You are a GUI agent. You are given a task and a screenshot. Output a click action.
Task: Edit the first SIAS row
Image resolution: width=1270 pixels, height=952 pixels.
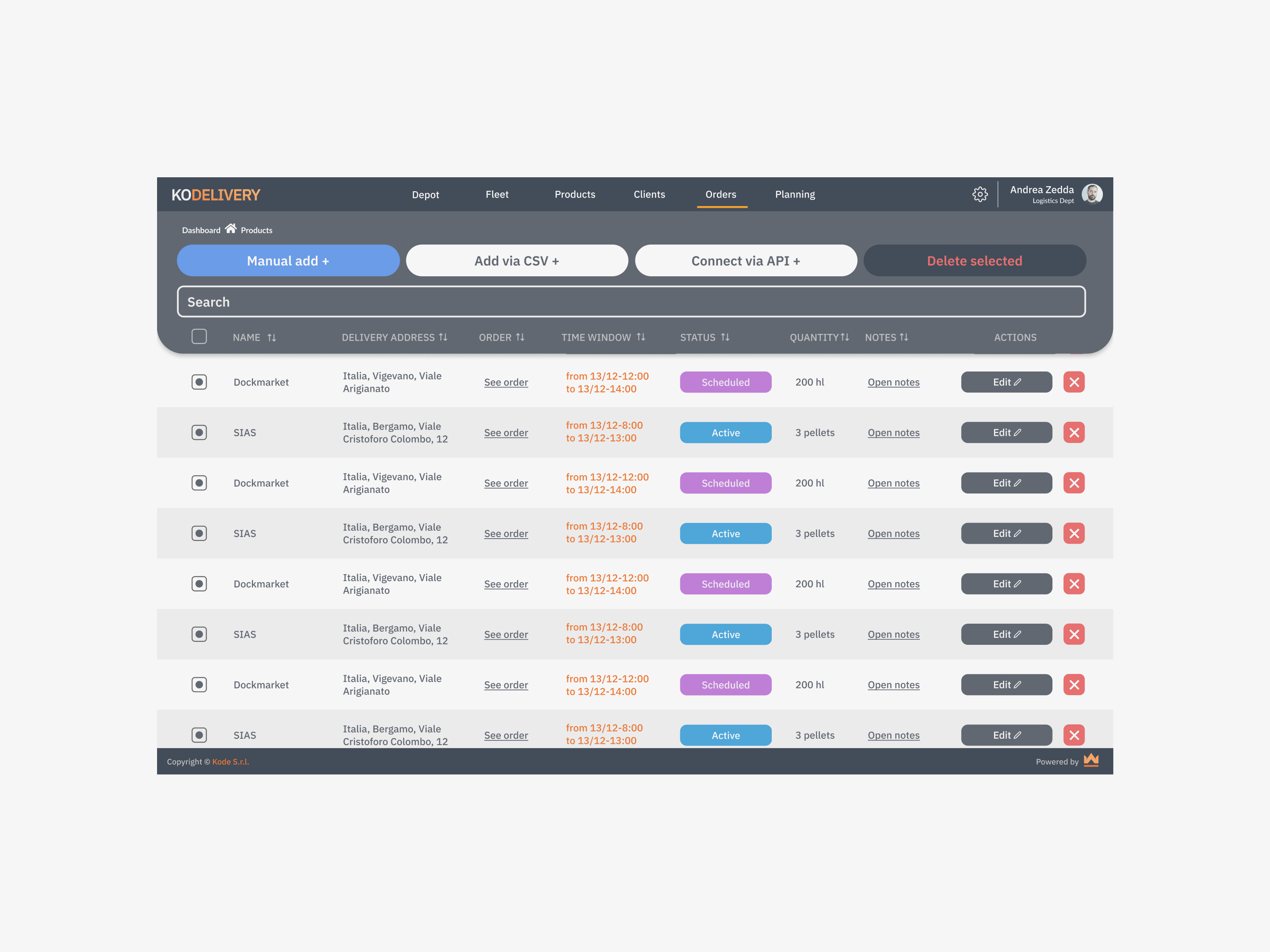click(1006, 433)
